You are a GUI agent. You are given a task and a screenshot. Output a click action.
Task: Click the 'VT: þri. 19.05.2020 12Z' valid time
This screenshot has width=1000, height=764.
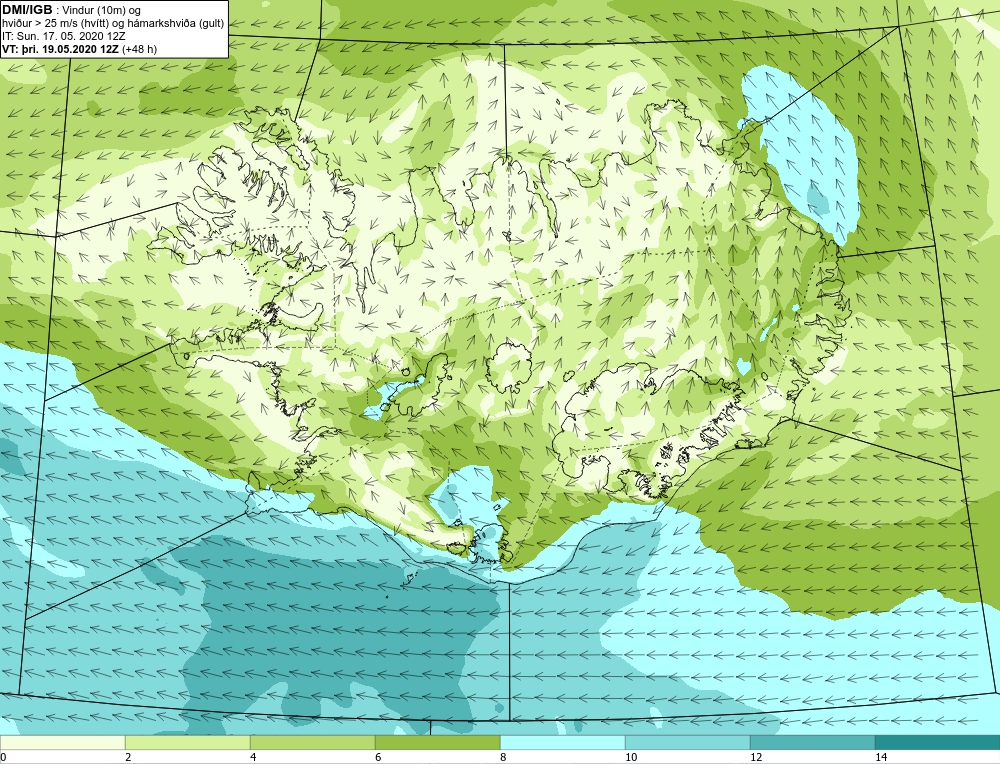pyautogui.click(x=61, y=48)
